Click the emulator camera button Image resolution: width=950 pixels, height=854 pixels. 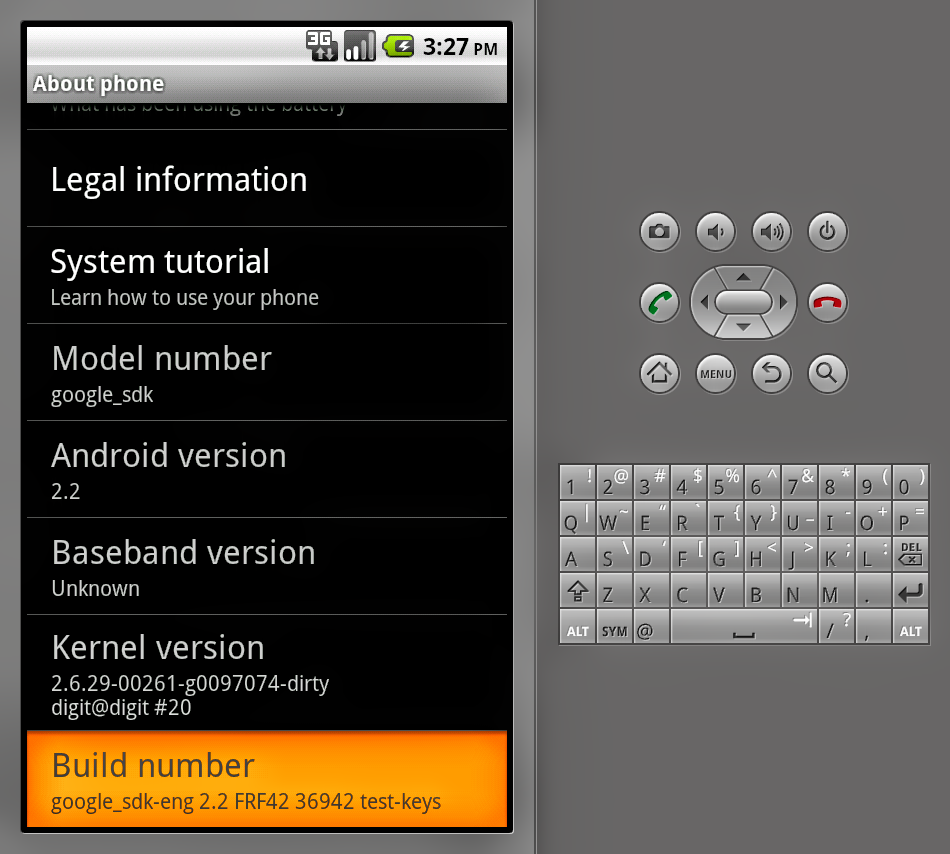tap(659, 231)
